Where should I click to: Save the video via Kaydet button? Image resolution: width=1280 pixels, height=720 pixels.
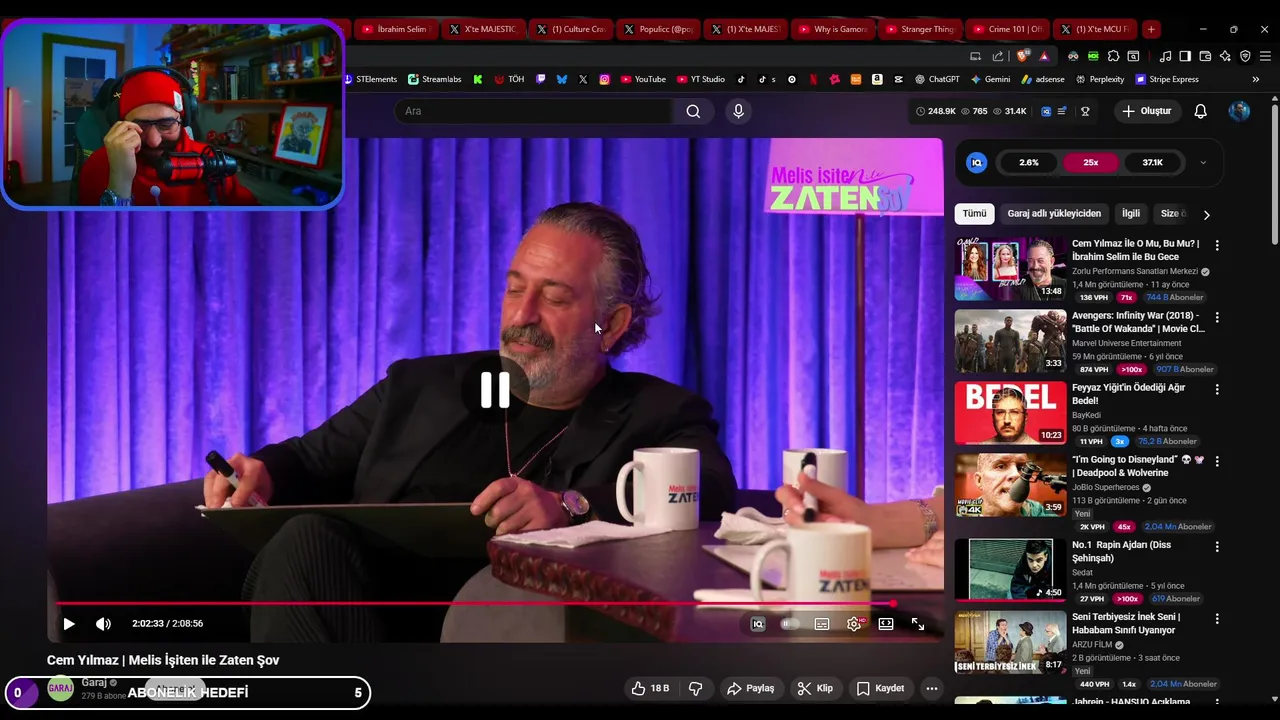(x=881, y=688)
